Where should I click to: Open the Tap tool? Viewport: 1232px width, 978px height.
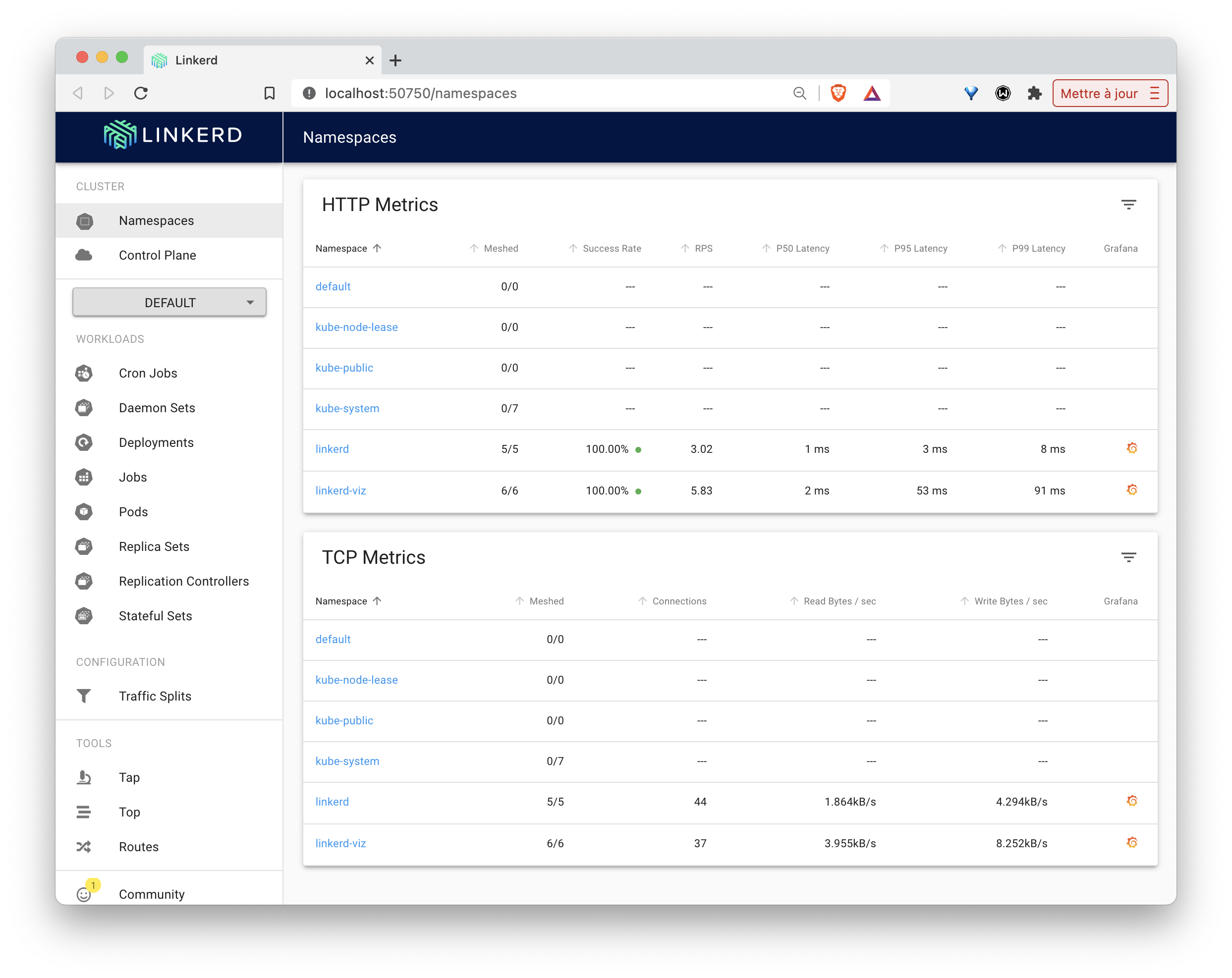(169, 777)
